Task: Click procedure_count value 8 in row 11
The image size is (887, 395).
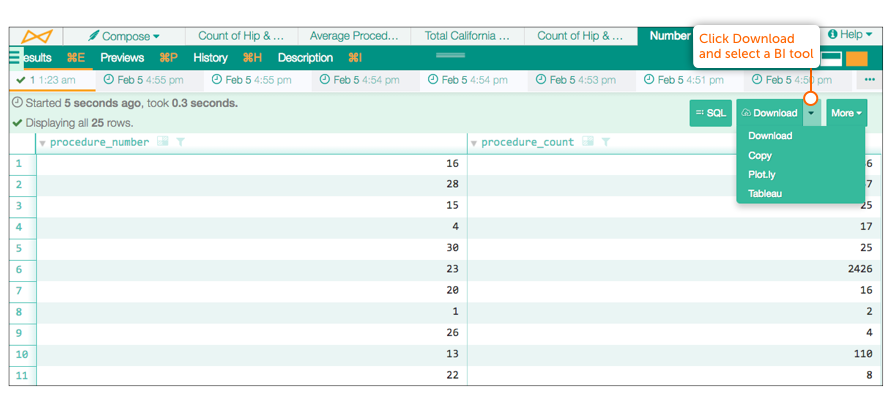Action: coord(869,375)
